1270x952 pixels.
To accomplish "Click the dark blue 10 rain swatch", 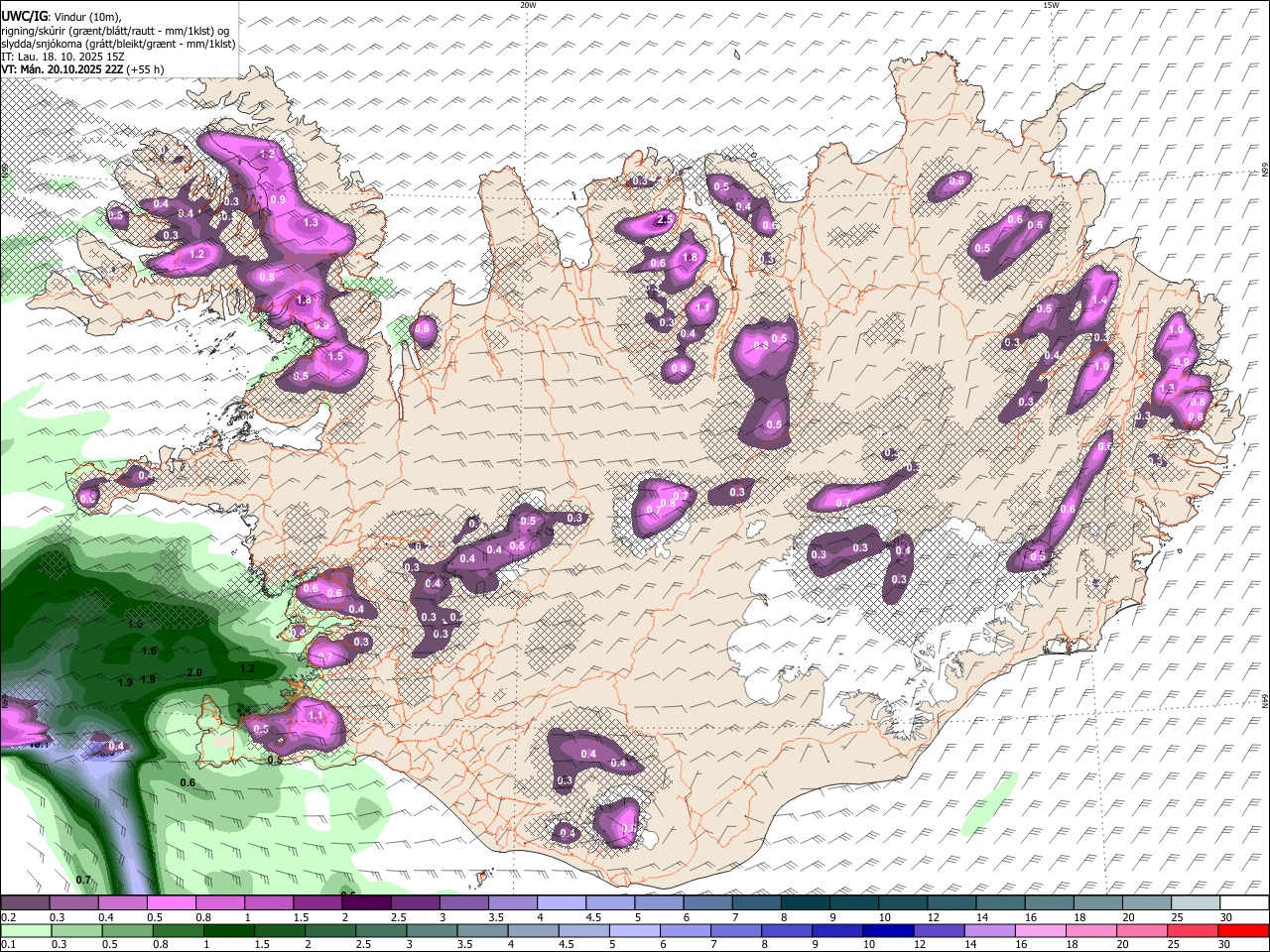I will coord(887,931).
